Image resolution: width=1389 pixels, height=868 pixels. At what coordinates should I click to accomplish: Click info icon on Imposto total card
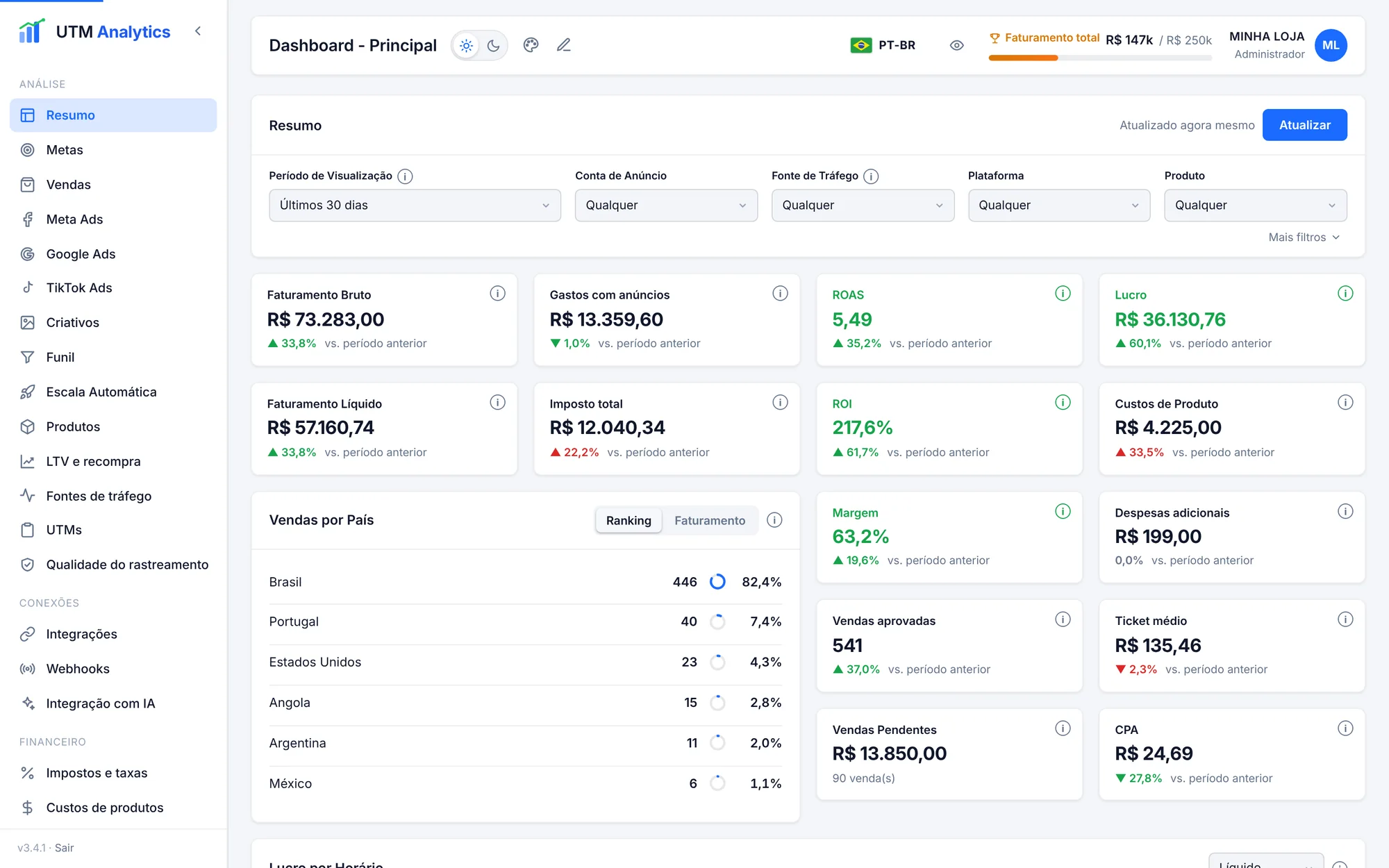coord(780,403)
